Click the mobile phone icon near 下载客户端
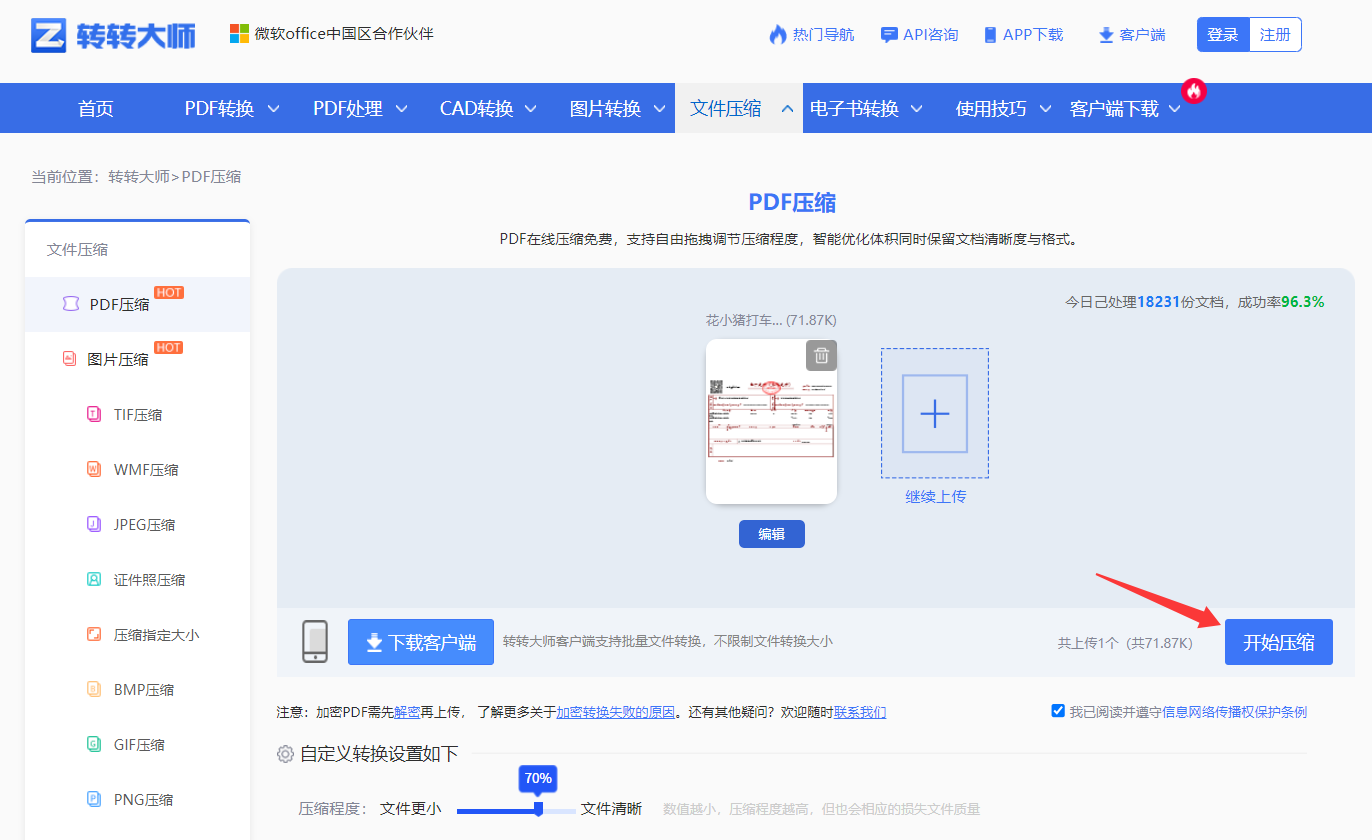Screen dimensions: 1372x840 tap(315, 641)
